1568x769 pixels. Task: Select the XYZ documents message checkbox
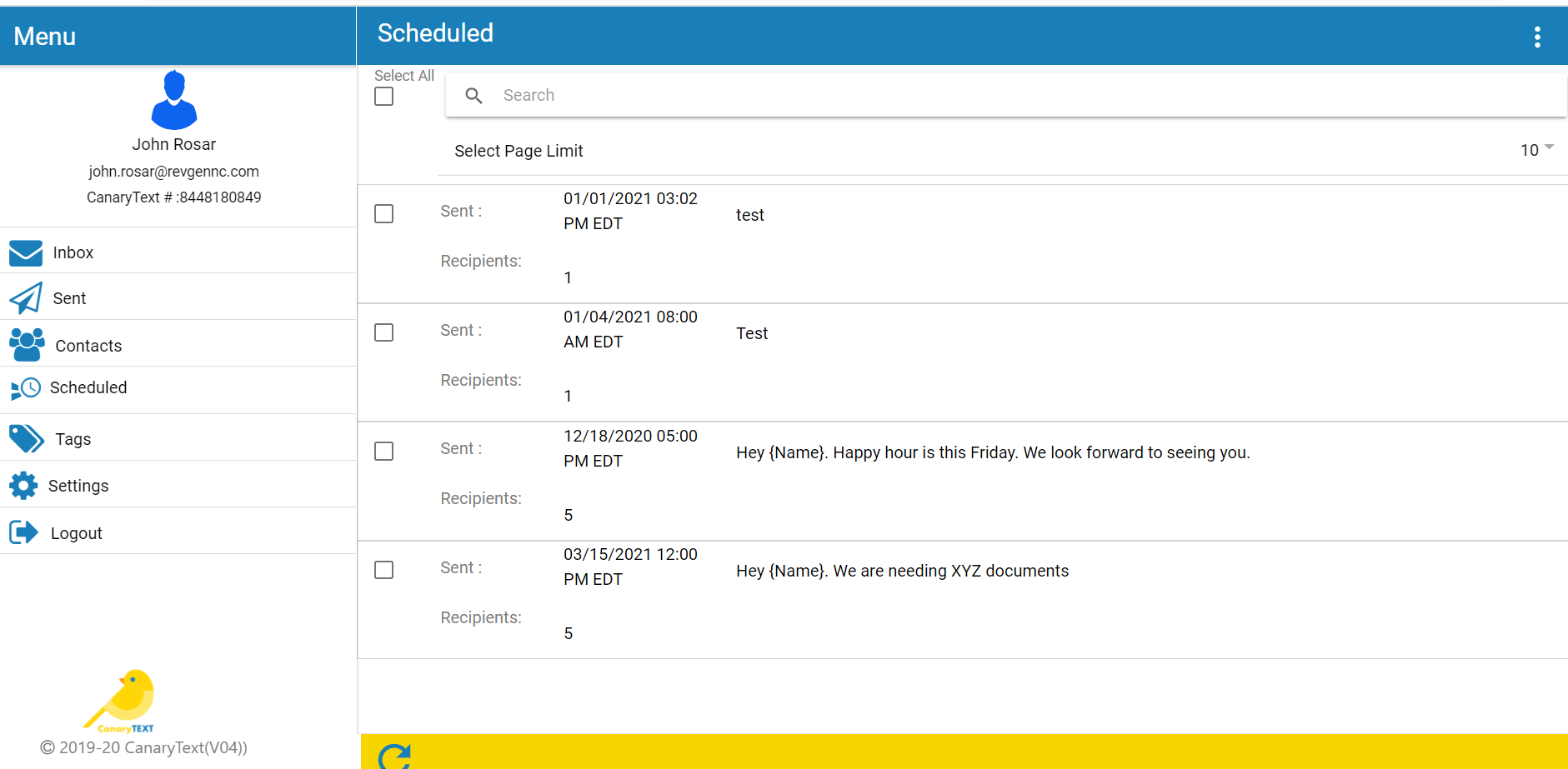click(x=384, y=570)
